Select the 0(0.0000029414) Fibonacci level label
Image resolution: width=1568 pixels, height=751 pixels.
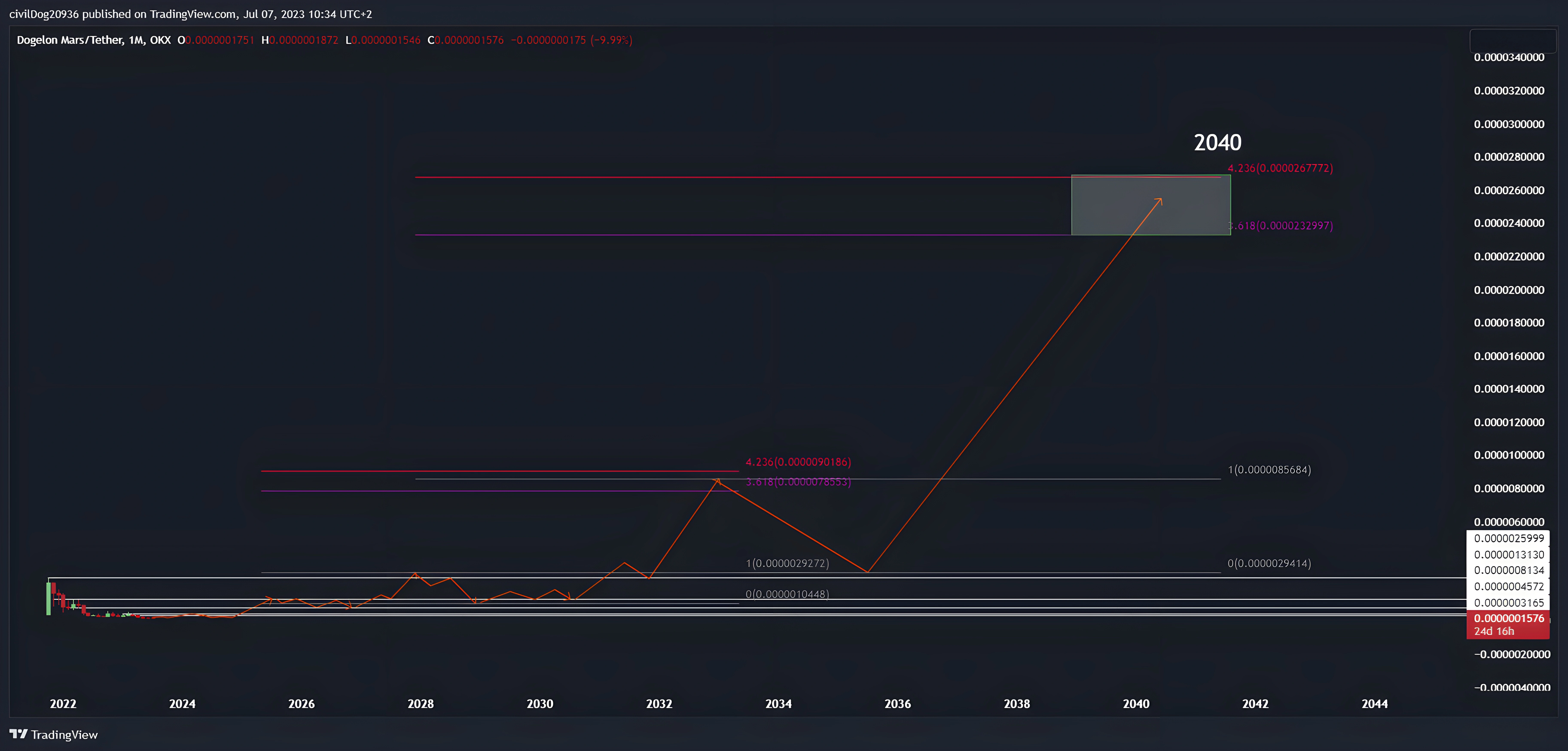[1269, 563]
